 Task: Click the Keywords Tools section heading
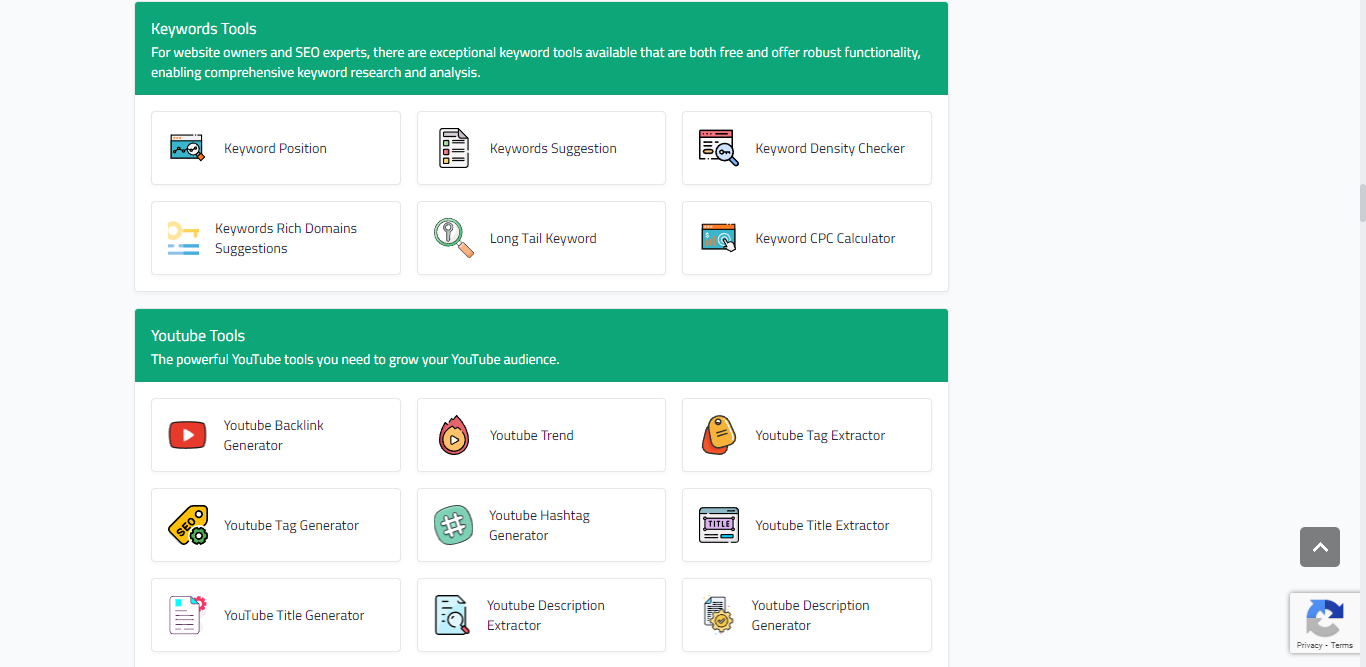click(x=204, y=29)
